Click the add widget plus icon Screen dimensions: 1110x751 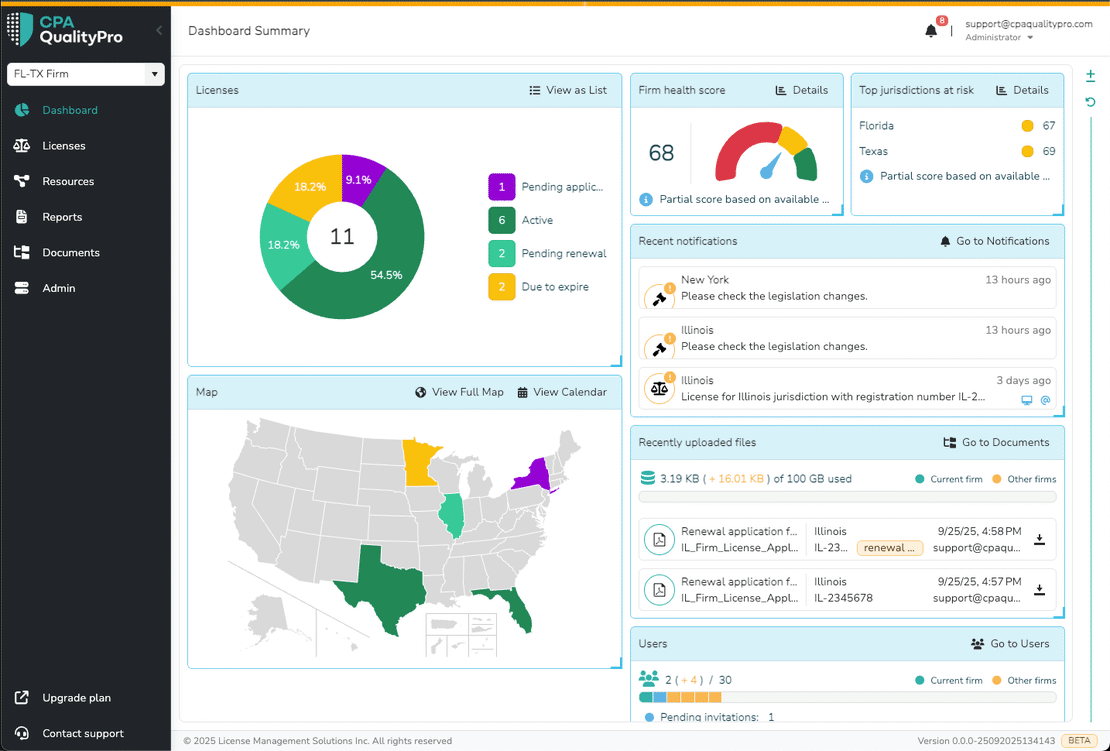[x=1091, y=76]
